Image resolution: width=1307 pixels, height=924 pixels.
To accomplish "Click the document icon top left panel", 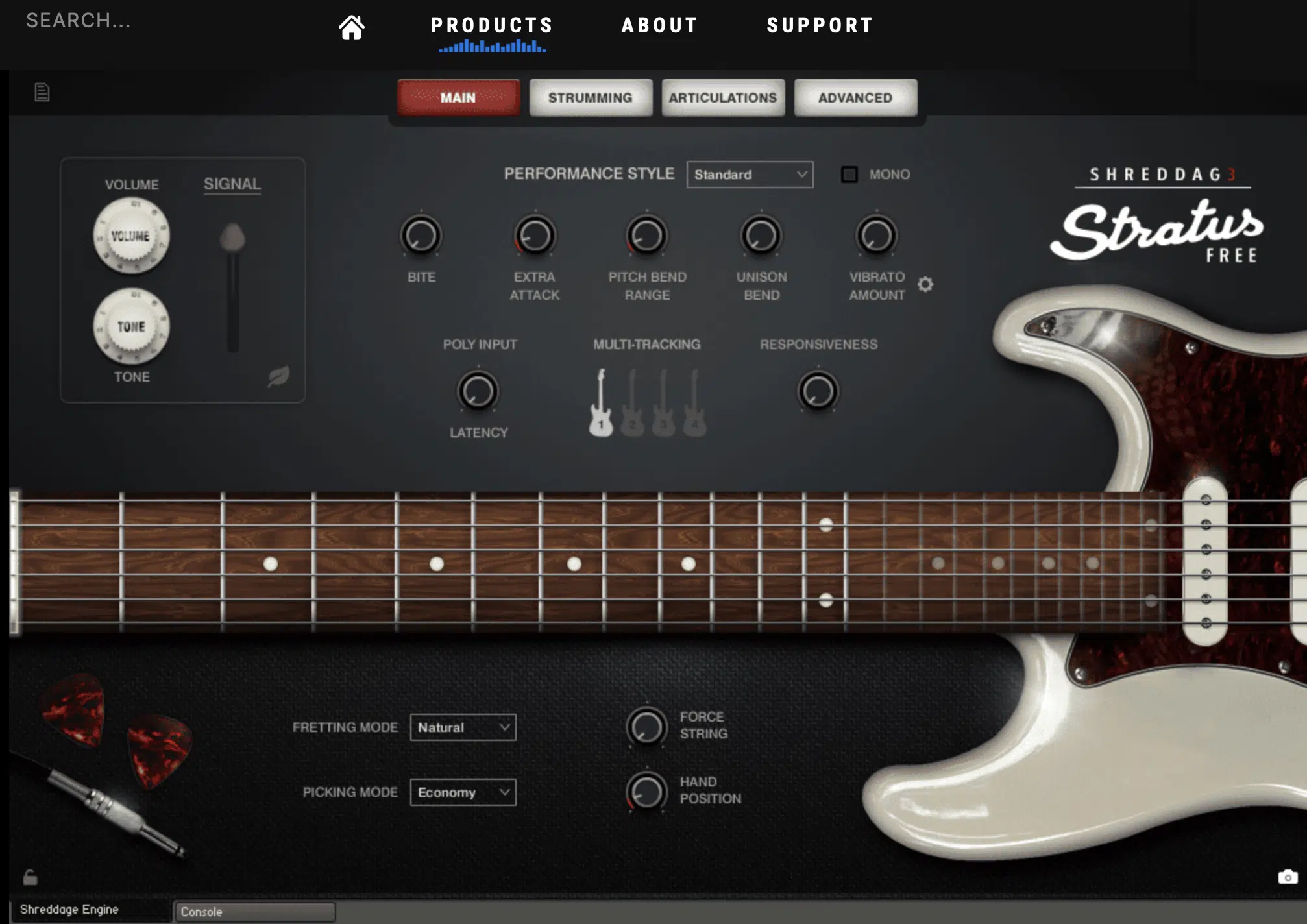I will 42,91.
